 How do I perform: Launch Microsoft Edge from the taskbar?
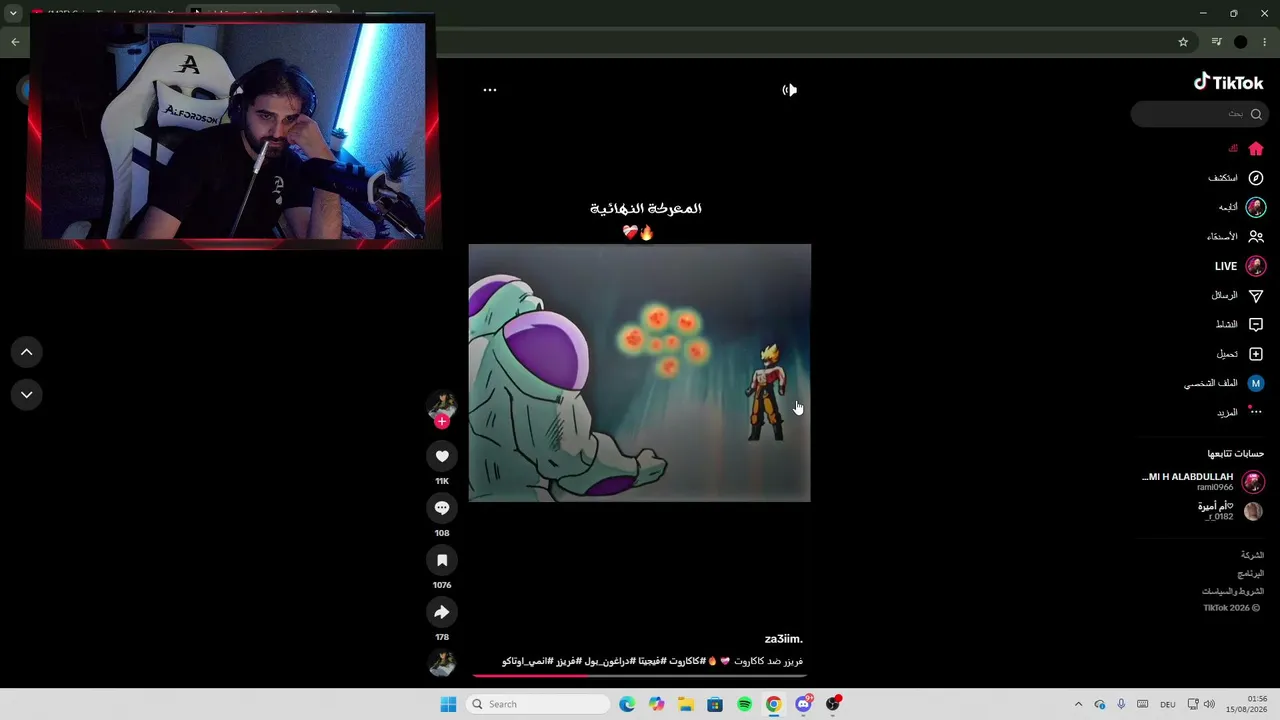[627, 704]
